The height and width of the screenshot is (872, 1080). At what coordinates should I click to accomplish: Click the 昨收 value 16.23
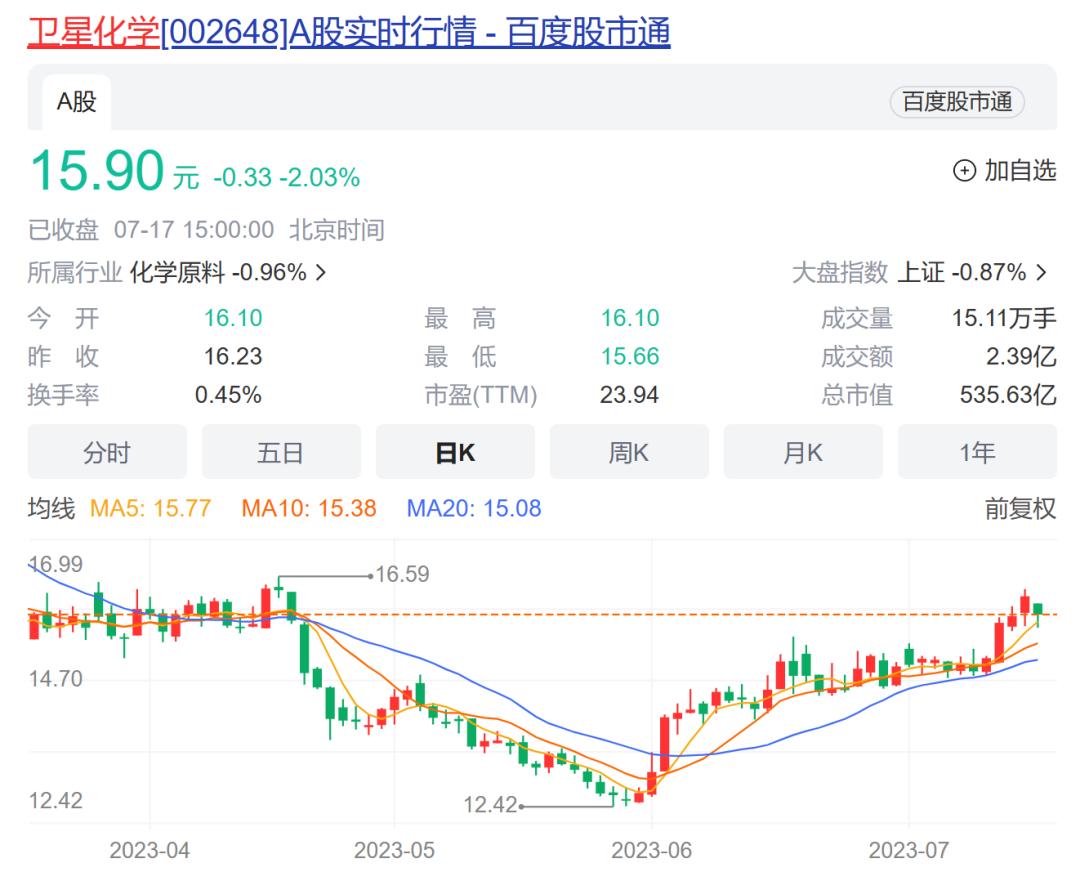233,357
